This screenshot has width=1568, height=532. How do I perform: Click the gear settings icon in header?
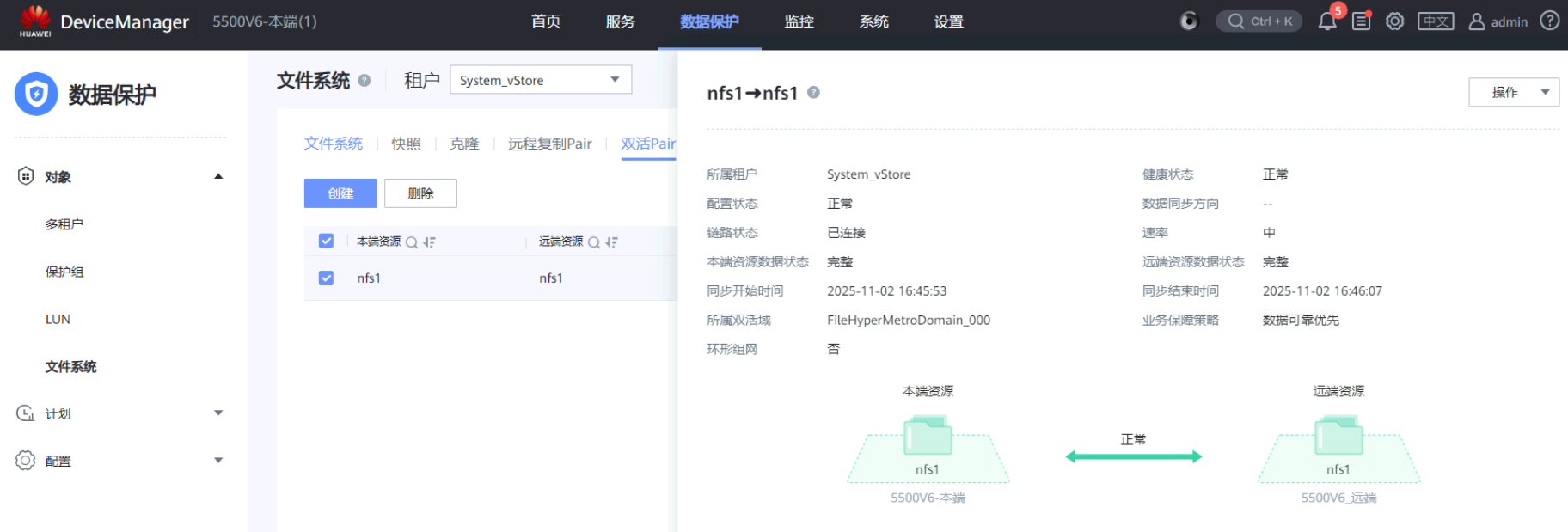(x=1394, y=21)
